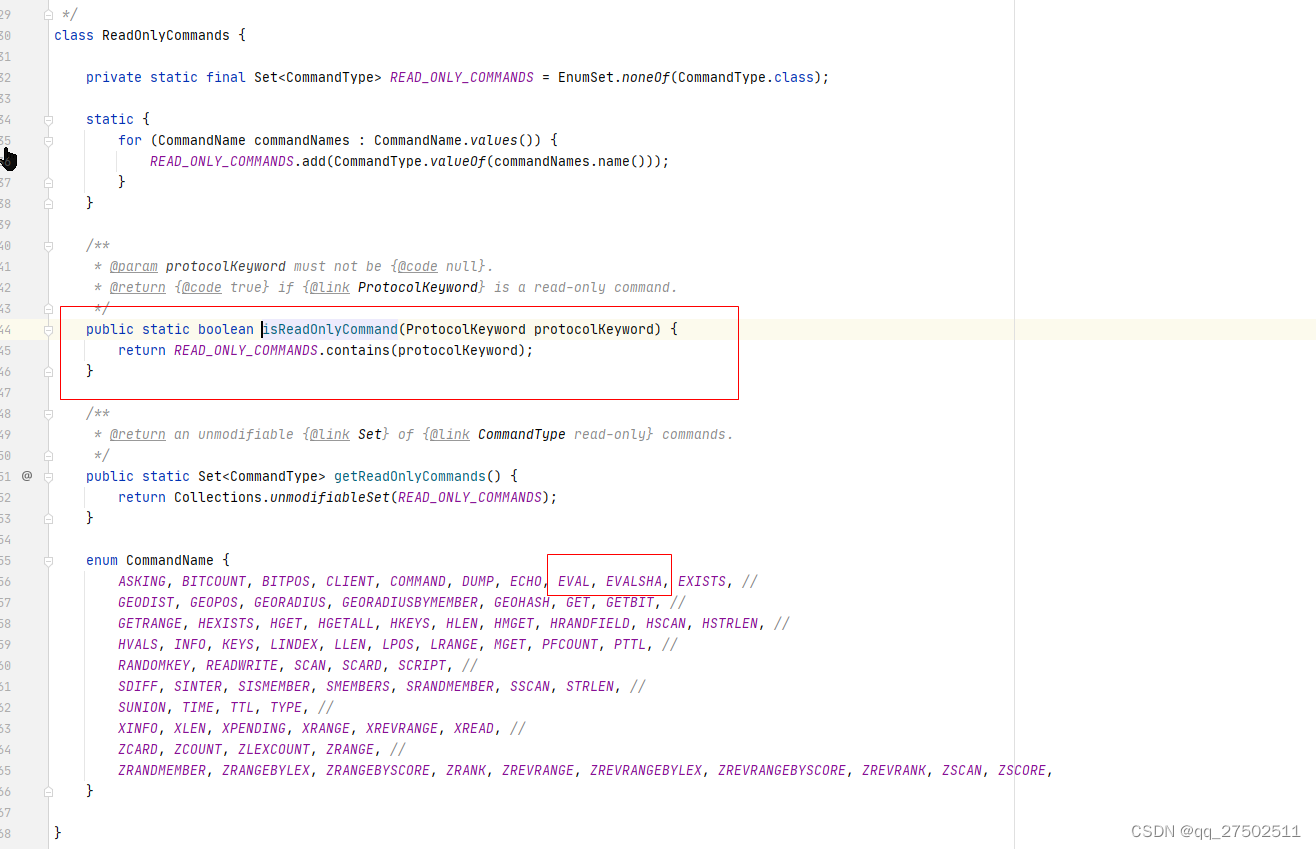Click the ZLEXCOUNT enum constant
This screenshot has width=1316, height=849.
click(x=274, y=749)
